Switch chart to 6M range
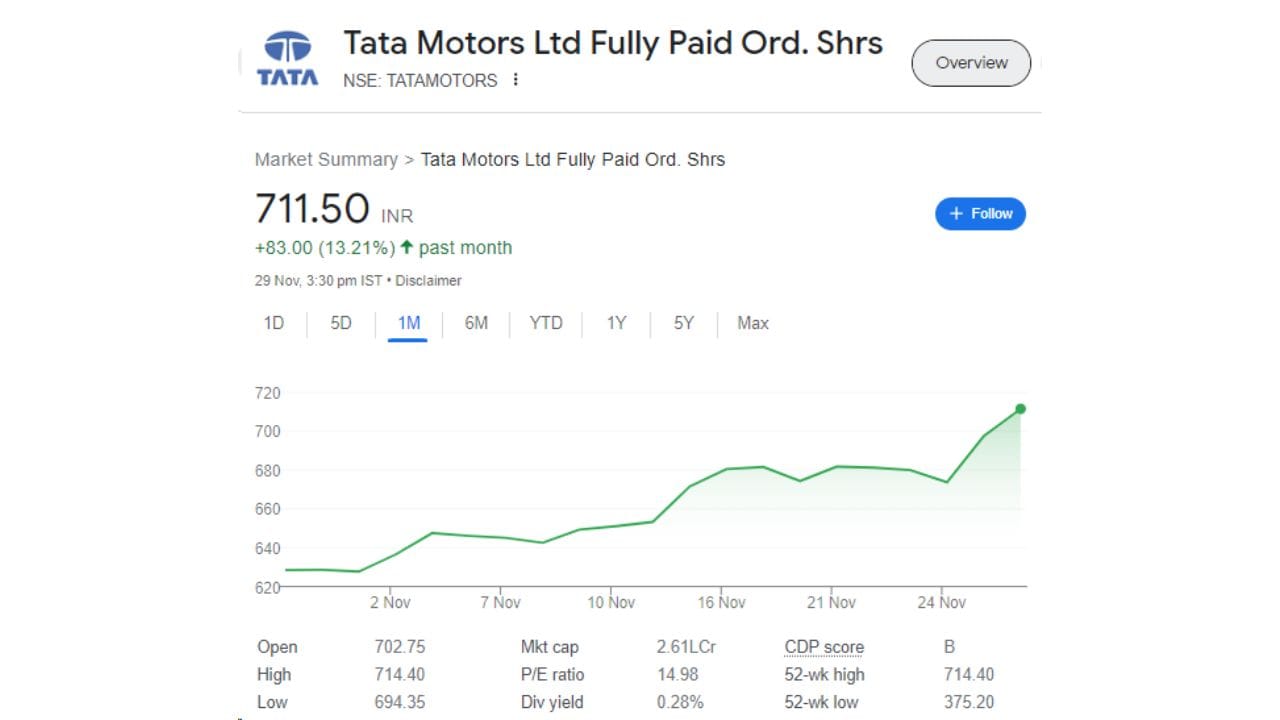This screenshot has height=720, width=1280. (x=476, y=323)
